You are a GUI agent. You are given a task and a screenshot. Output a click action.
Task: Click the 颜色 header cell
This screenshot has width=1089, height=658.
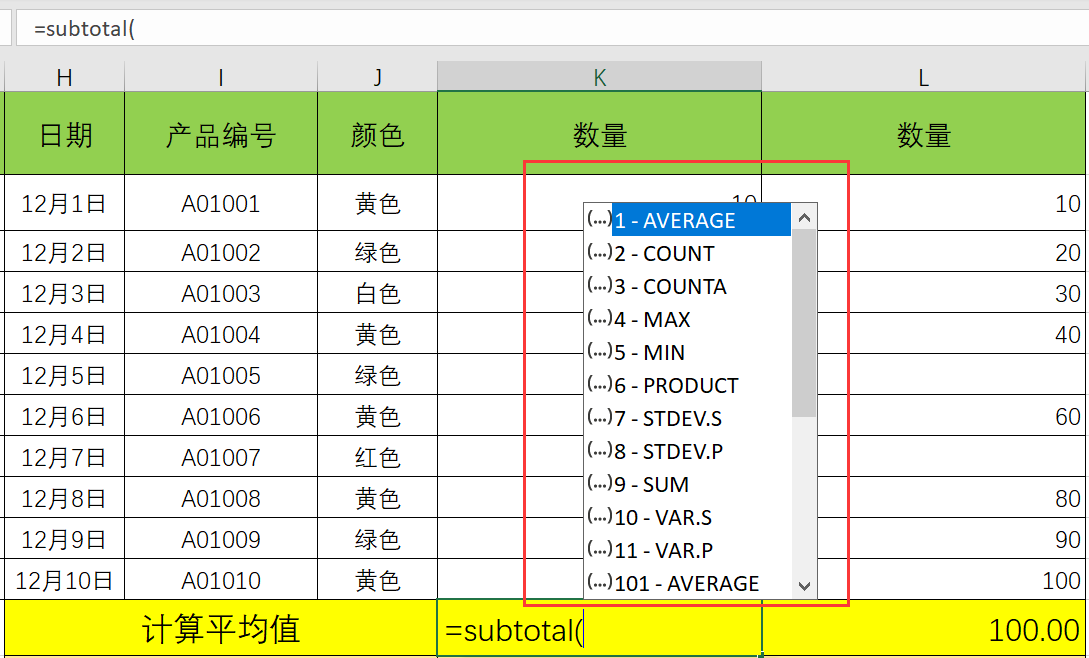(x=377, y=133)
